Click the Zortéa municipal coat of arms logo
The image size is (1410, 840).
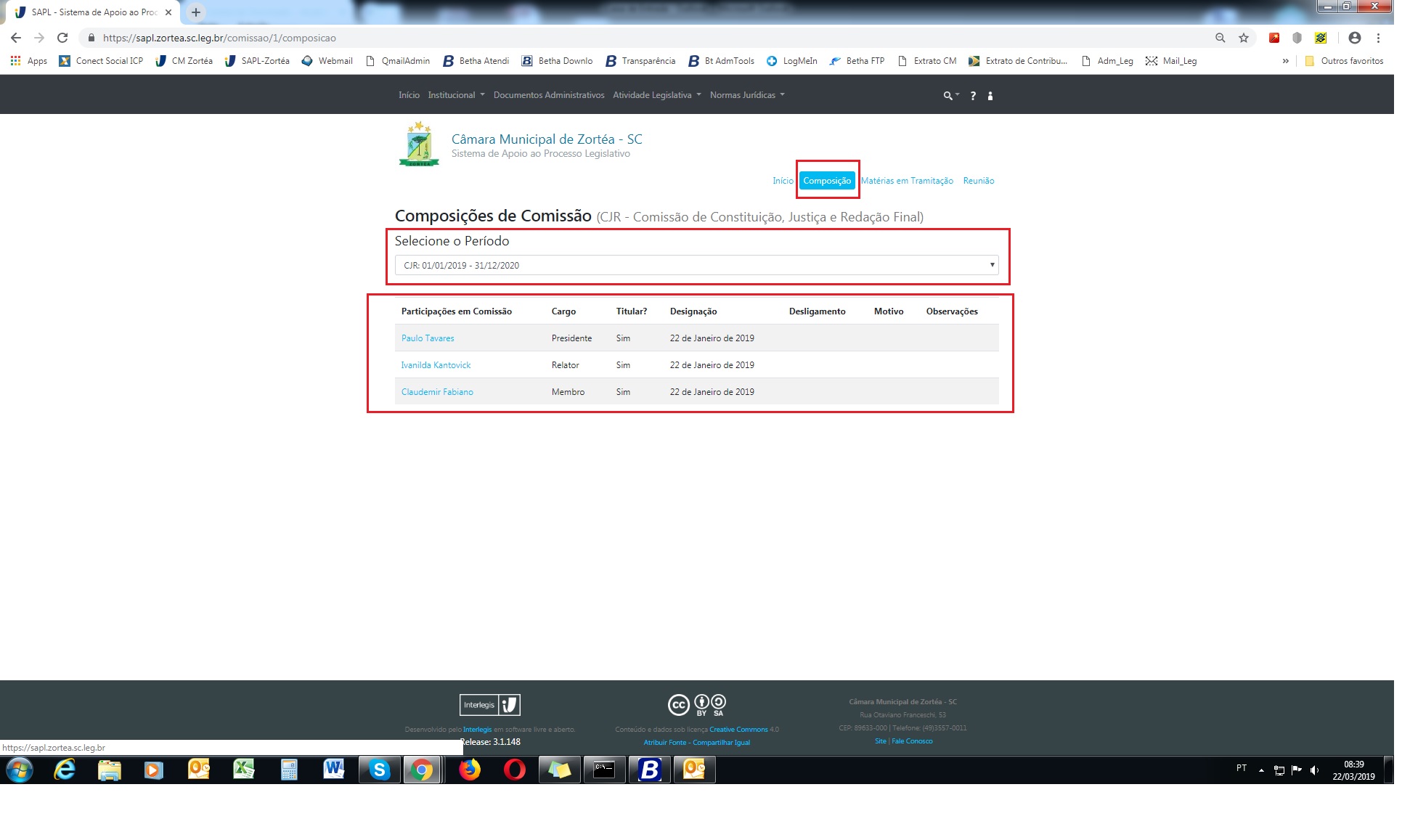pos(419,144)
